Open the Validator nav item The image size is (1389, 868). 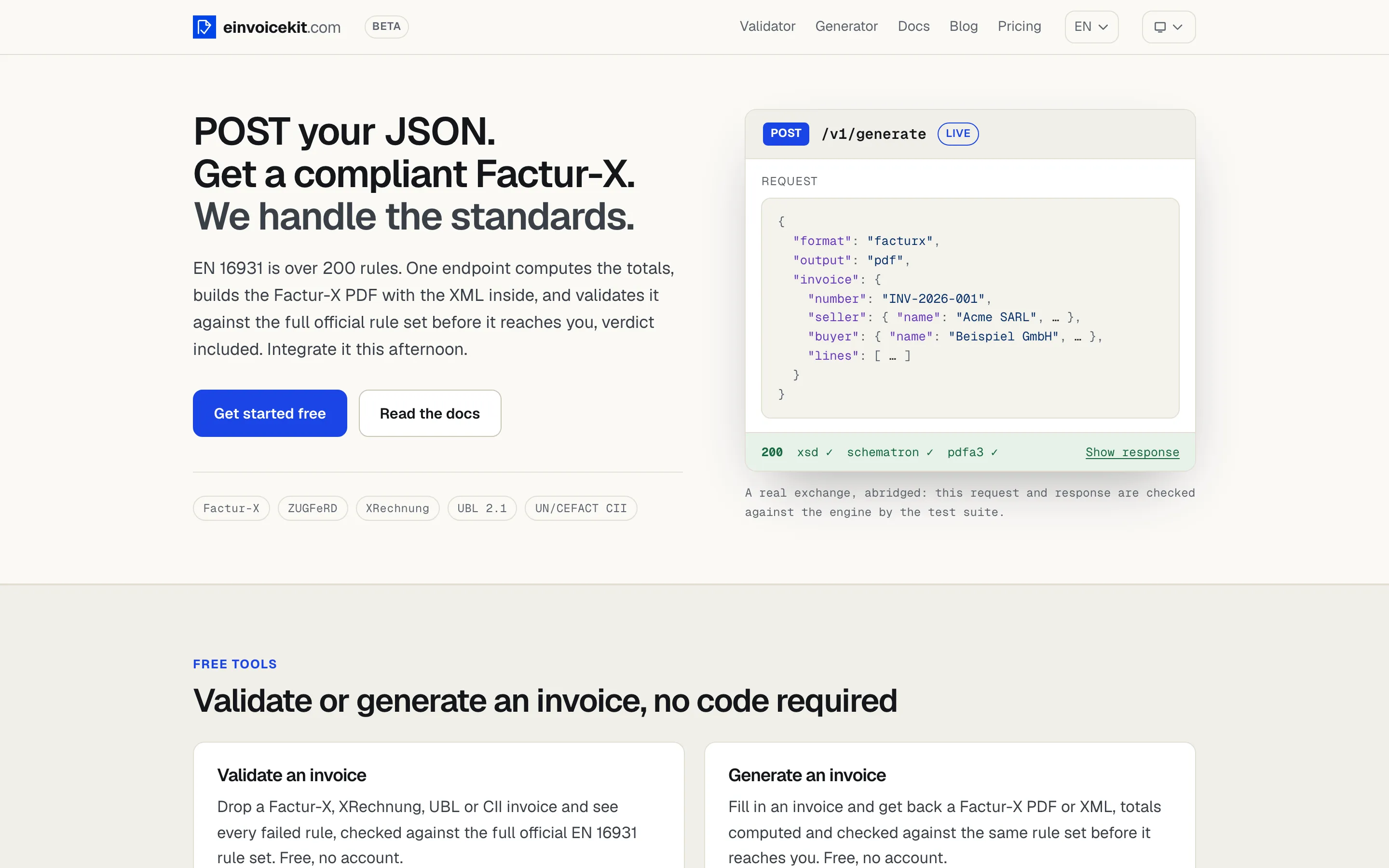[x=767, y=27]
